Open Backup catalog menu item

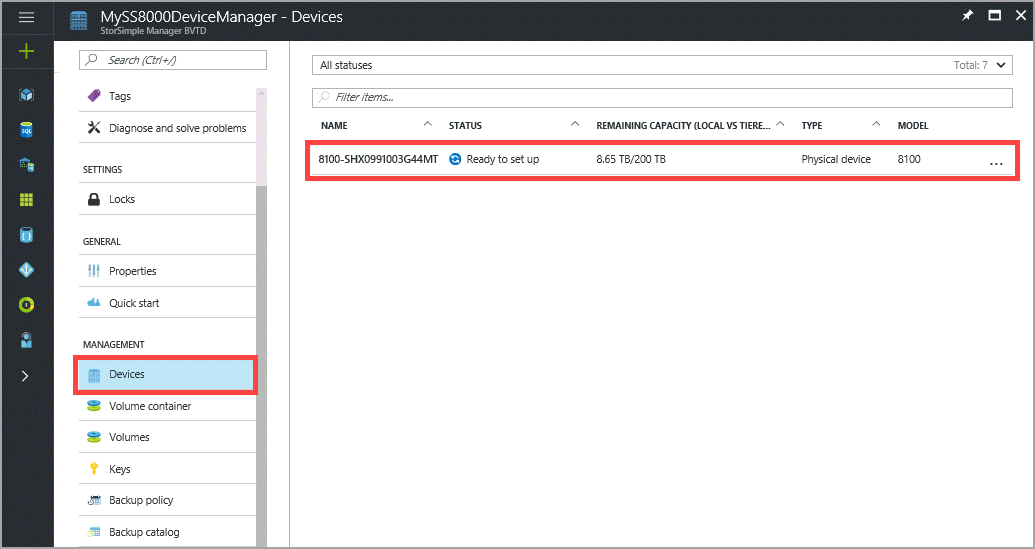tap(168, 532)
